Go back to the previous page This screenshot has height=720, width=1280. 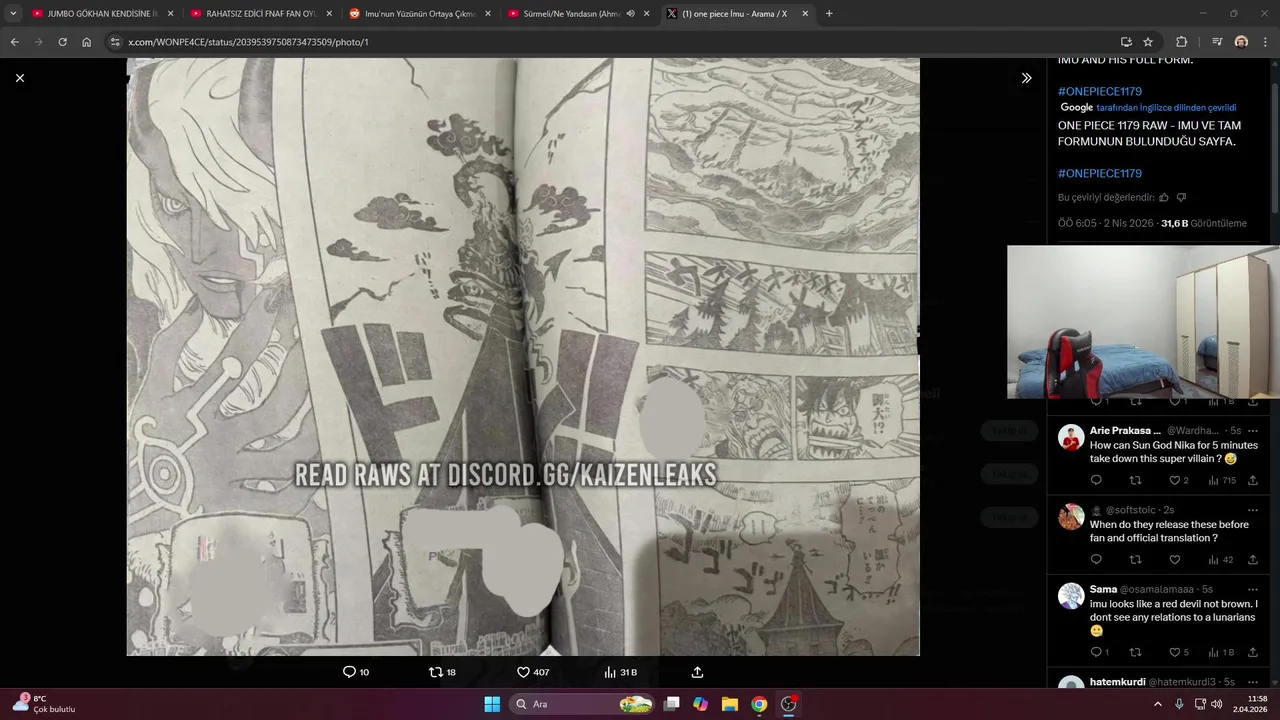[x=15, y=42]
